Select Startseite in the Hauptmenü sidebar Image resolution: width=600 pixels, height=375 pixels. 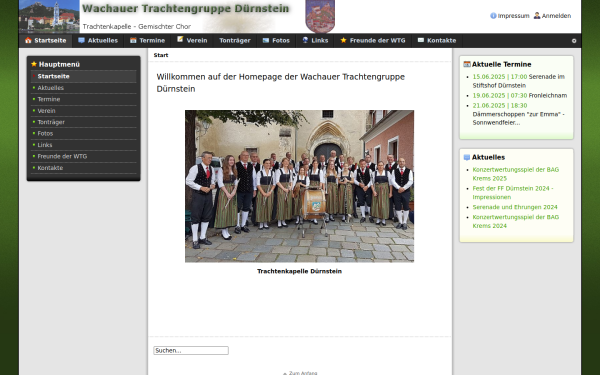click(x=83, y=77)
